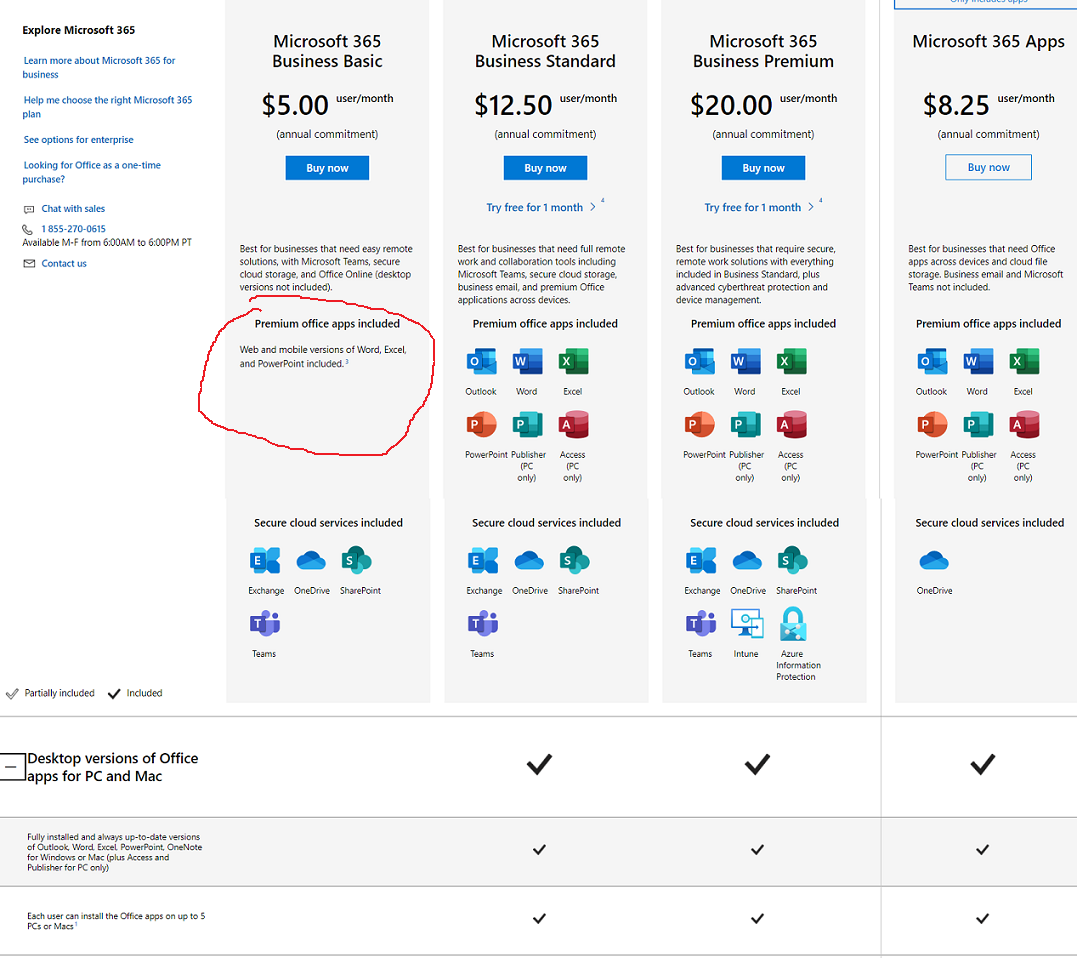Call the 1 855-270-0615 phone link
This screenshot has width=1077, height=958.
(73, 229)
